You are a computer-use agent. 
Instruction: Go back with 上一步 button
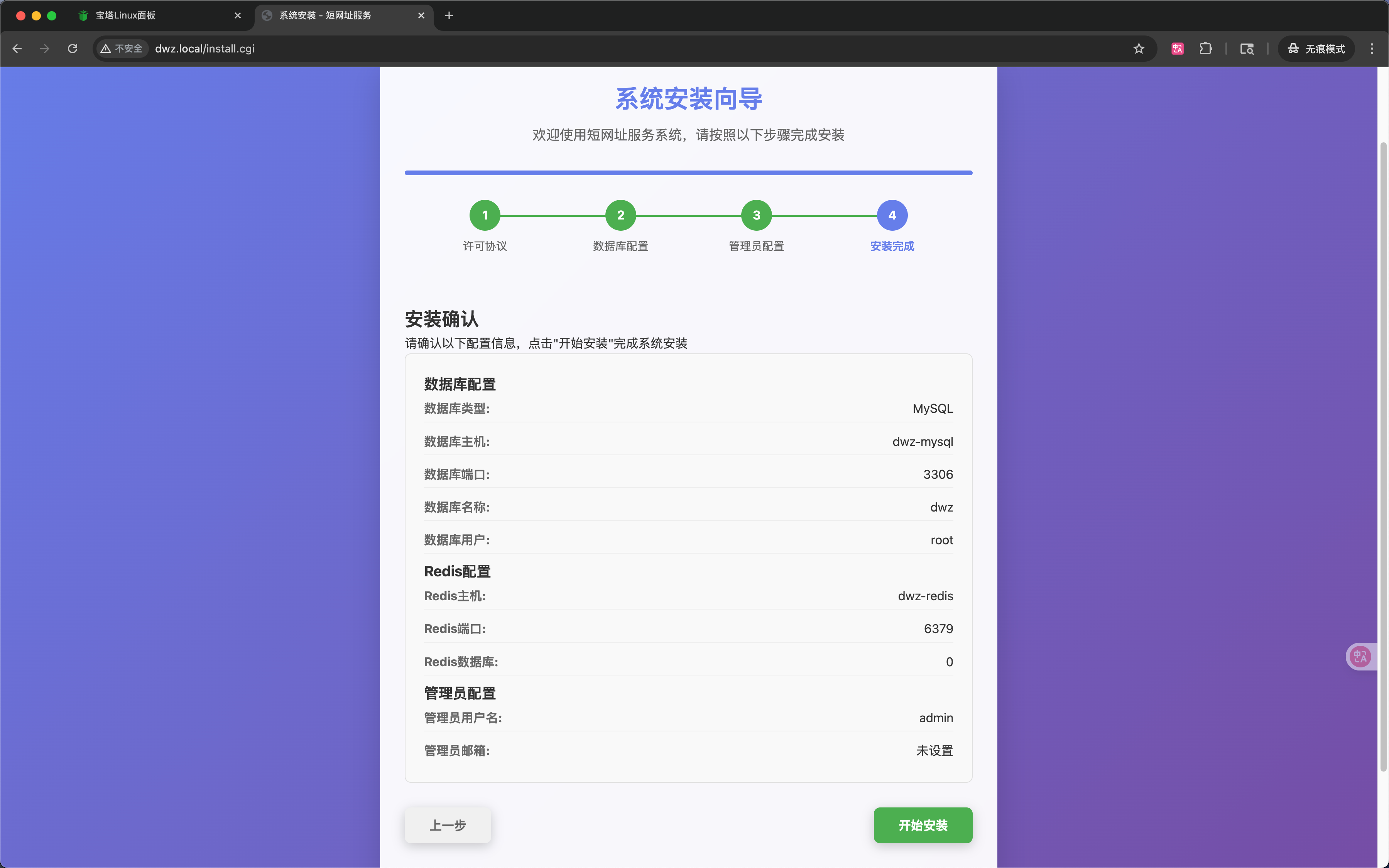coord(448,825)
